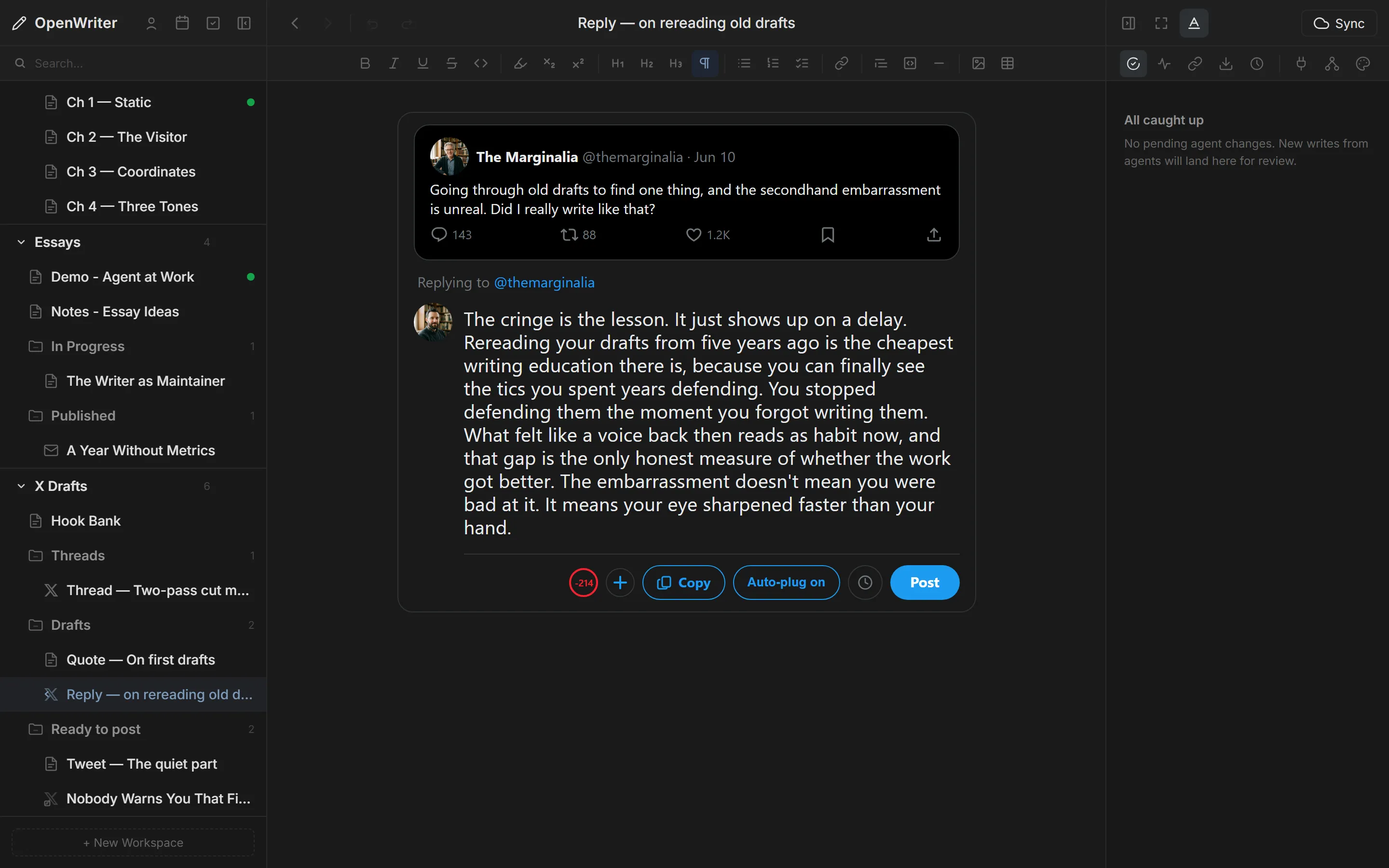Insert a checklist
The width and height of the screenshot is (1389, 868).
802,63
